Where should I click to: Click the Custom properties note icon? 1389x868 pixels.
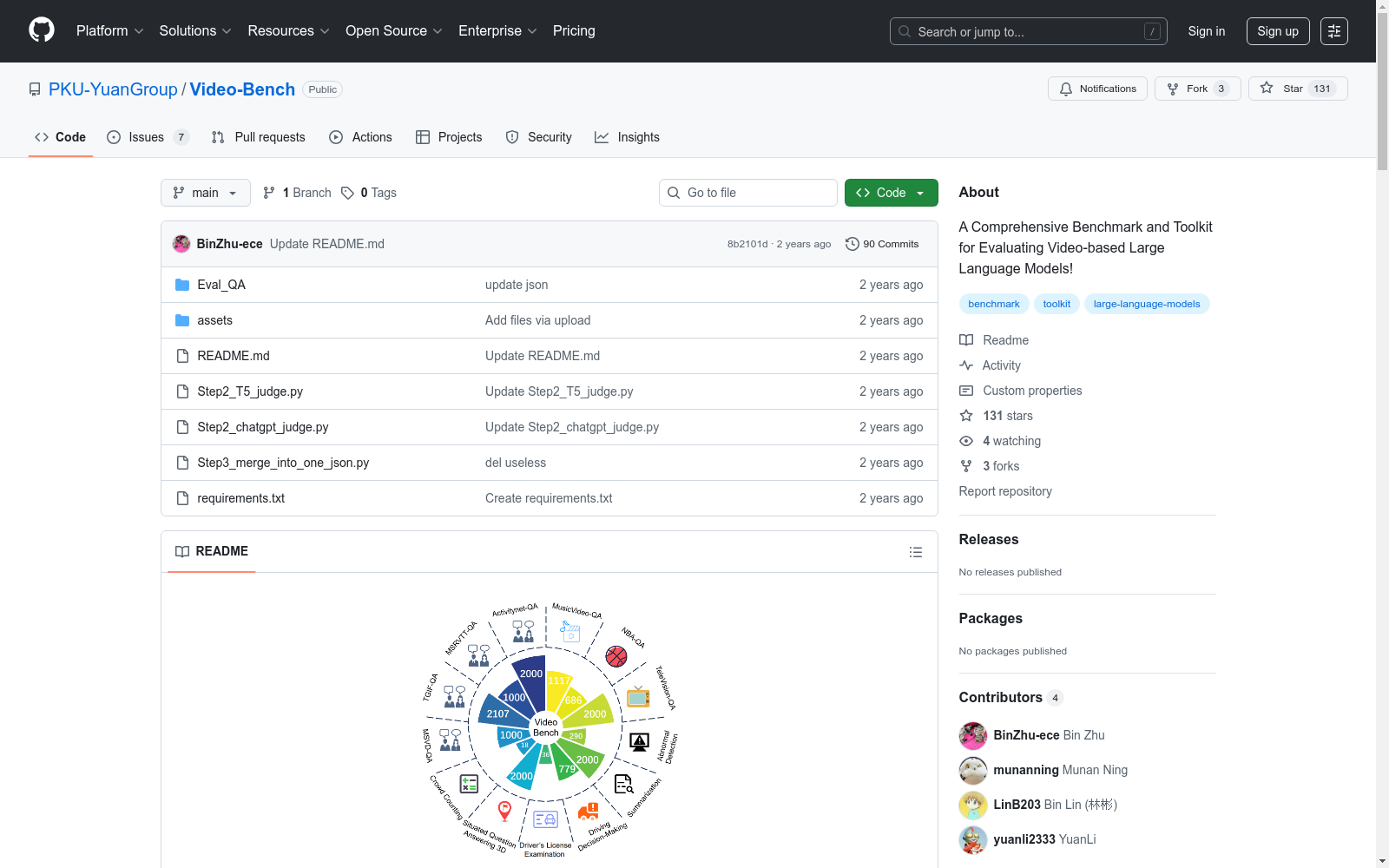tap(966, 391)
